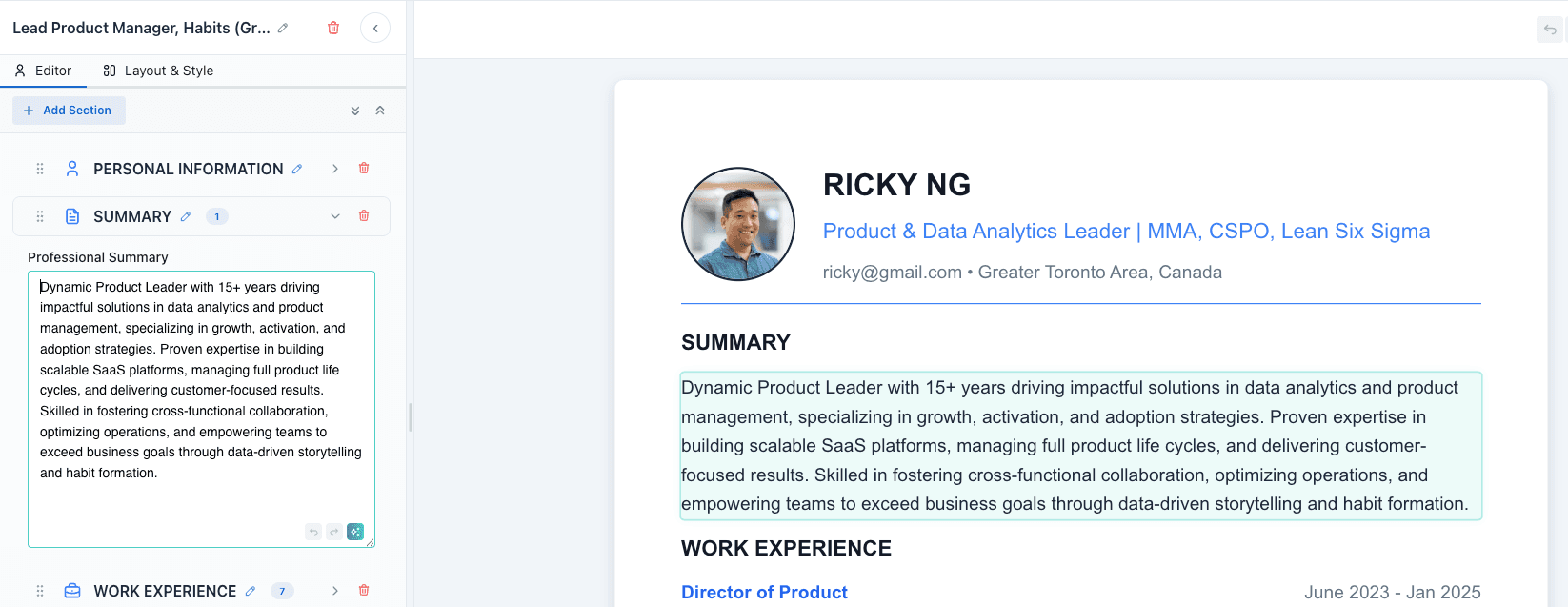Delete the resume using the top trash icon
Image resolution: width=1568 pixels, height=607 pixels.
coord(333,28)
